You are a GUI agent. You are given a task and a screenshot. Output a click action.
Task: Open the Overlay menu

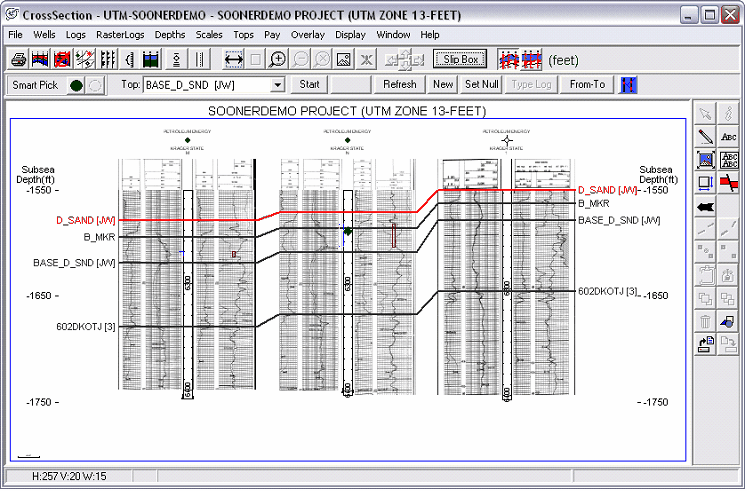307,34
